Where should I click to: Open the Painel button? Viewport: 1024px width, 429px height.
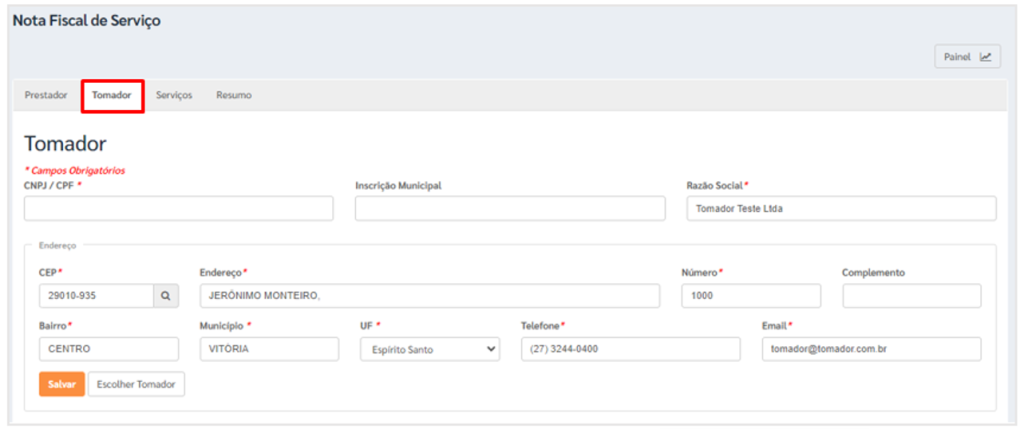967,57
